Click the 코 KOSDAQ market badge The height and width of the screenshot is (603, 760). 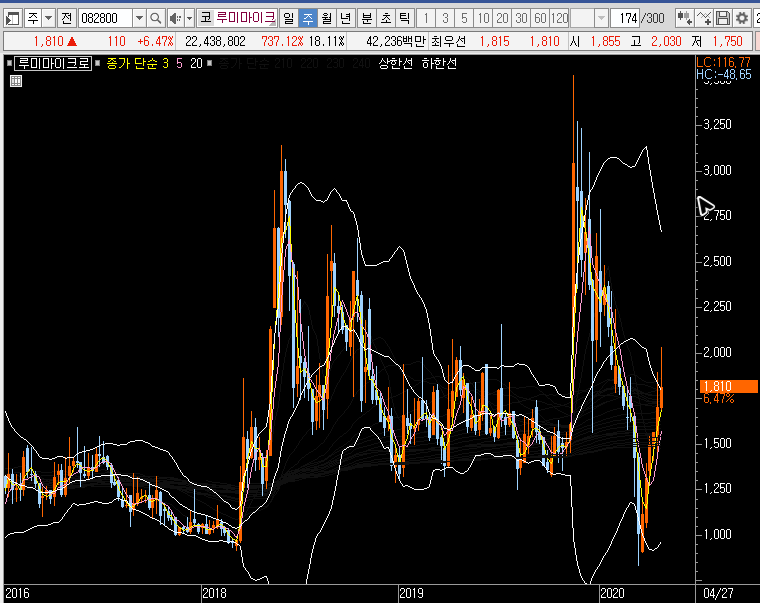[206, 19]
